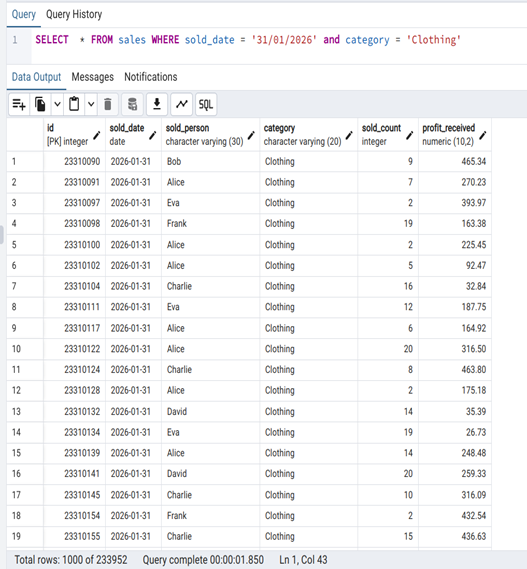Select row number 1 header
Image resolution: width=527 pixels, height=569 pixels.
point(25,161)
